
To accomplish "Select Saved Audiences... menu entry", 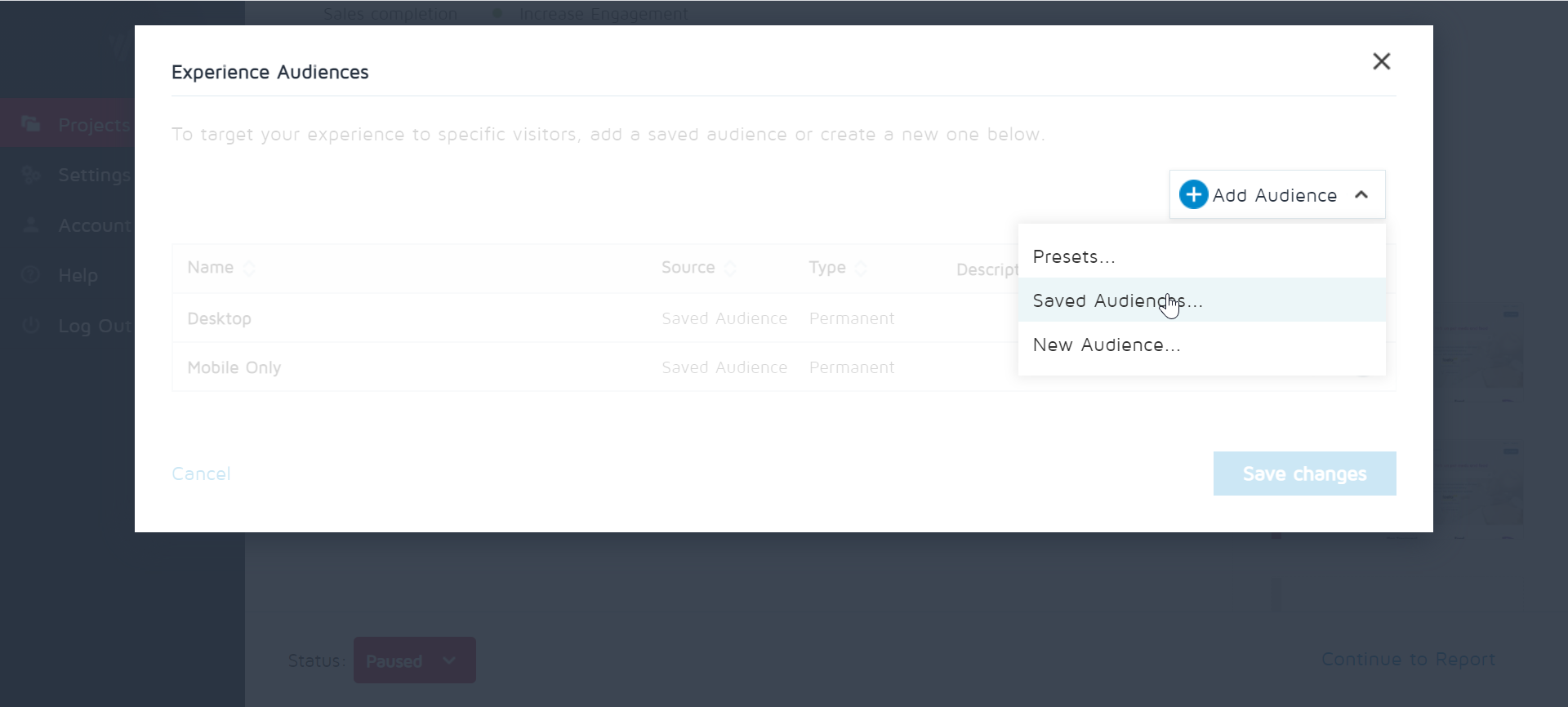I will click(x=1117, y=301).
